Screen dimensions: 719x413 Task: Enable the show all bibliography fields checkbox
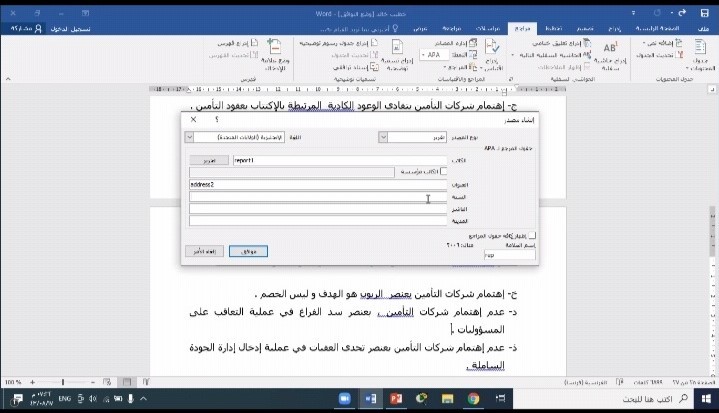tap(532, 236)
